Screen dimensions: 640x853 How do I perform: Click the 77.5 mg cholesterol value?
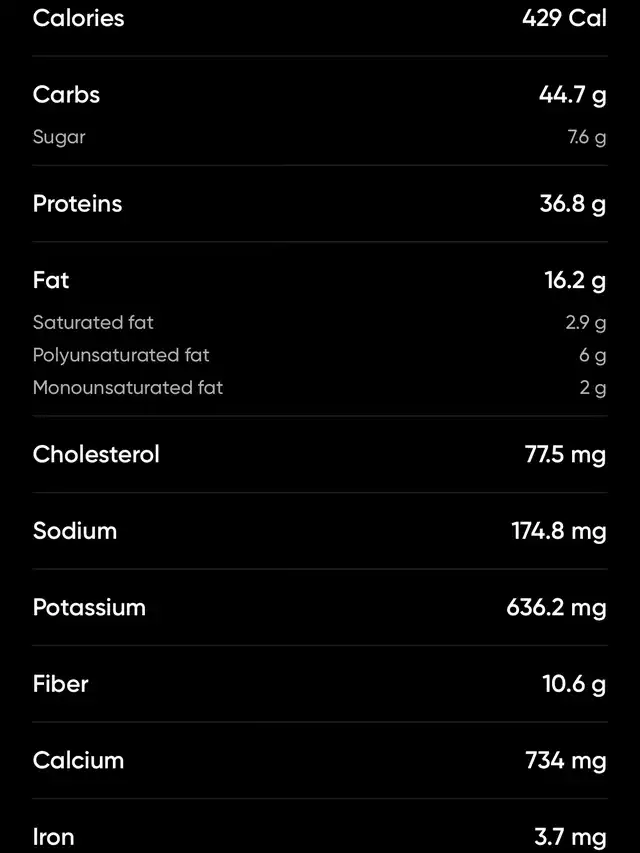click(565, 454)
